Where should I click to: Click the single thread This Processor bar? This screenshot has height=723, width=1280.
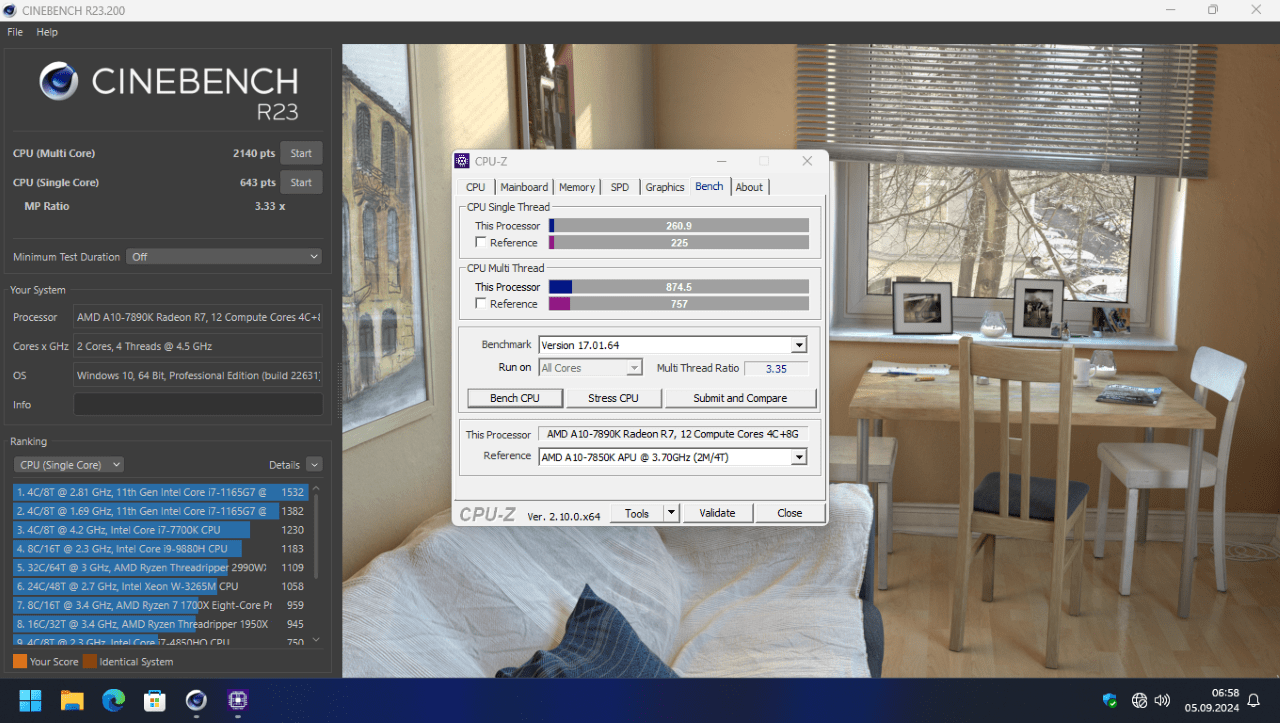(679, 226)
